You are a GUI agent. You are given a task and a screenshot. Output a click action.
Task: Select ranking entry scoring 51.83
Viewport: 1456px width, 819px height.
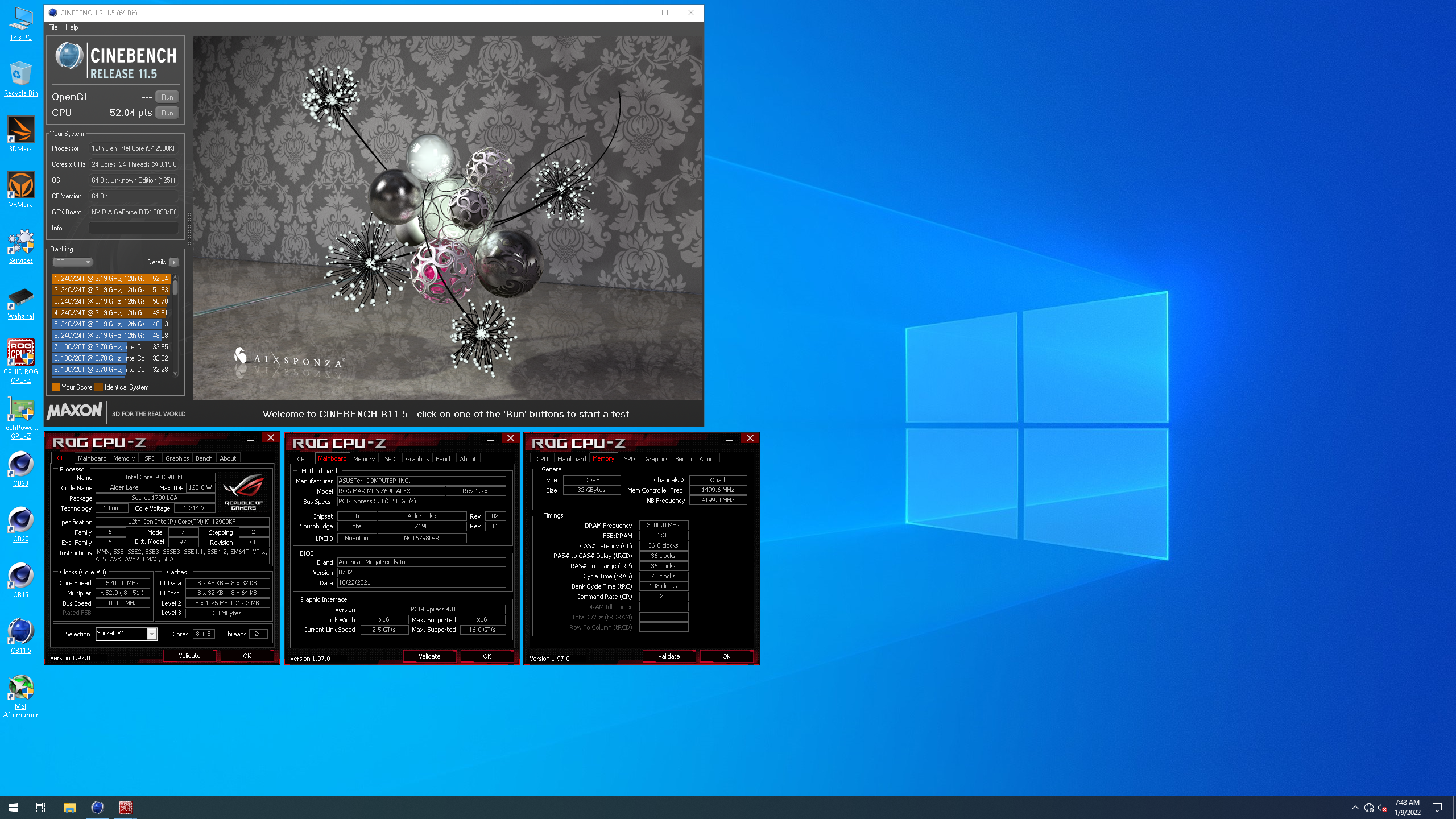coord(111,290)
